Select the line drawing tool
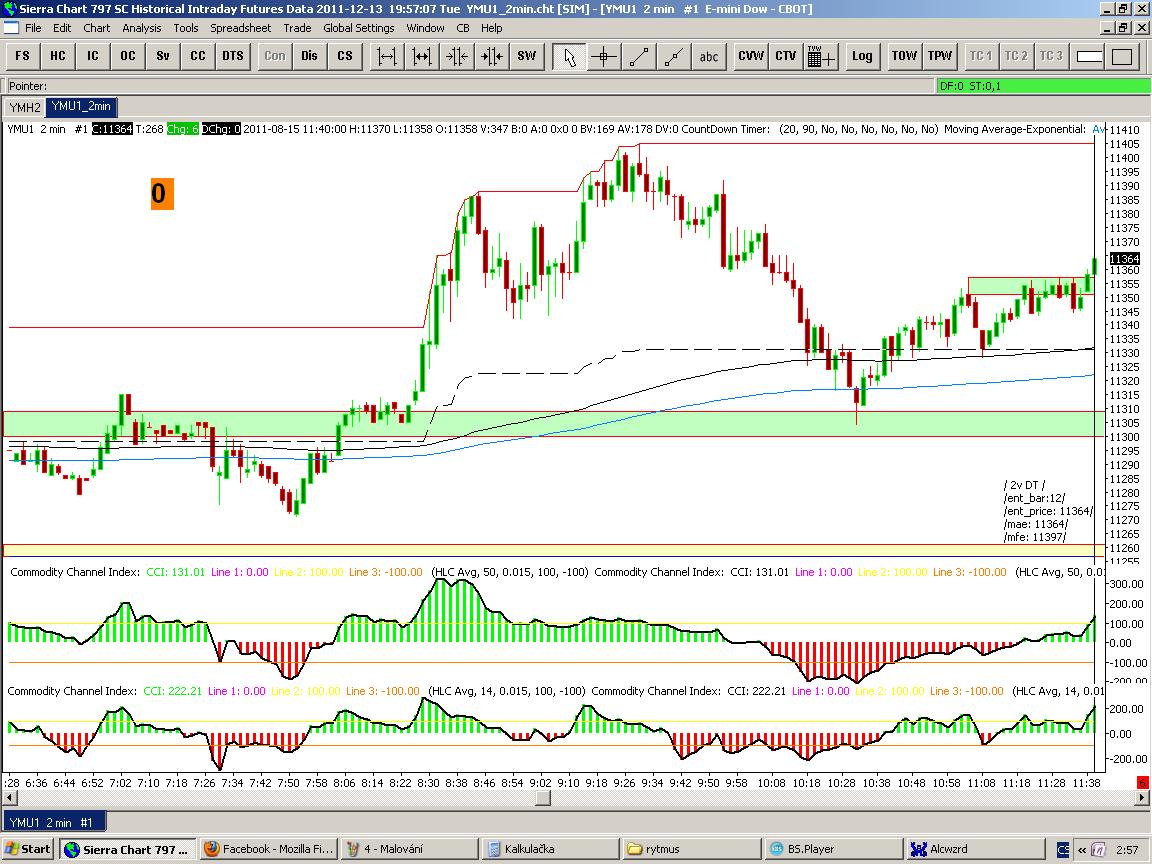This screenshot has height=864, width=1152. 639,56
